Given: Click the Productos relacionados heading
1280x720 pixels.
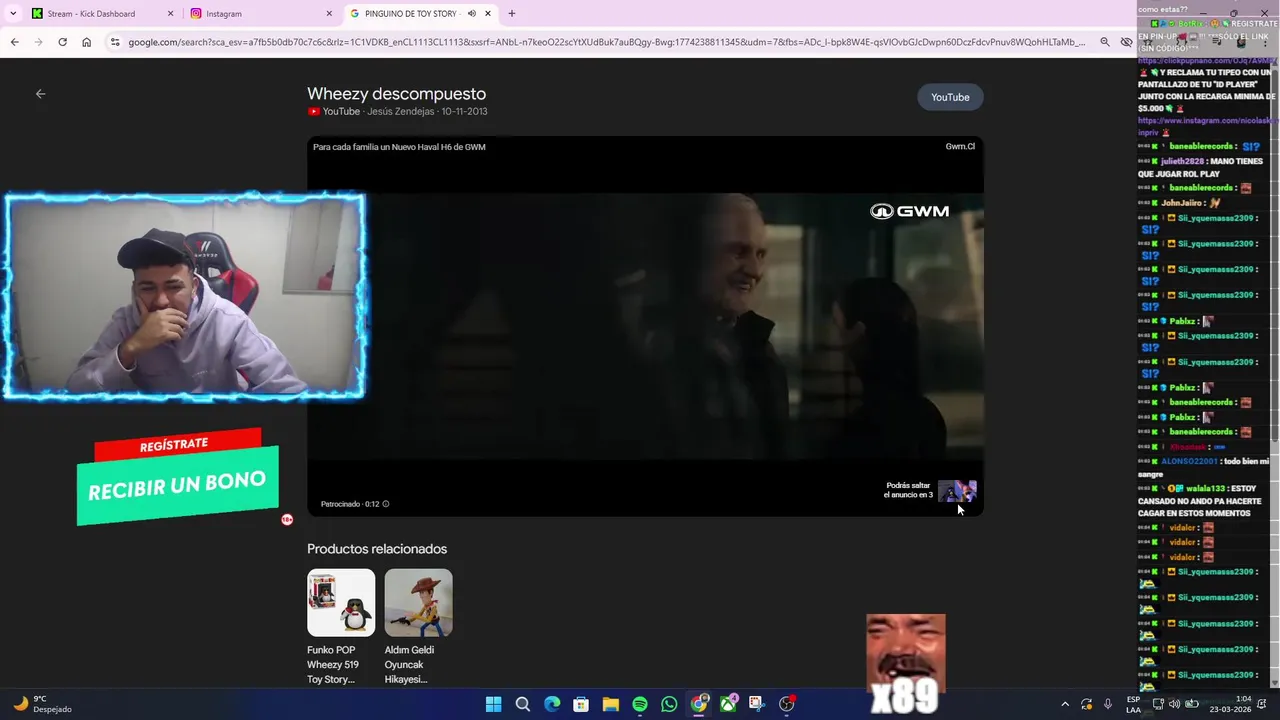Looking at the screenshot, I should coord(377,549).
